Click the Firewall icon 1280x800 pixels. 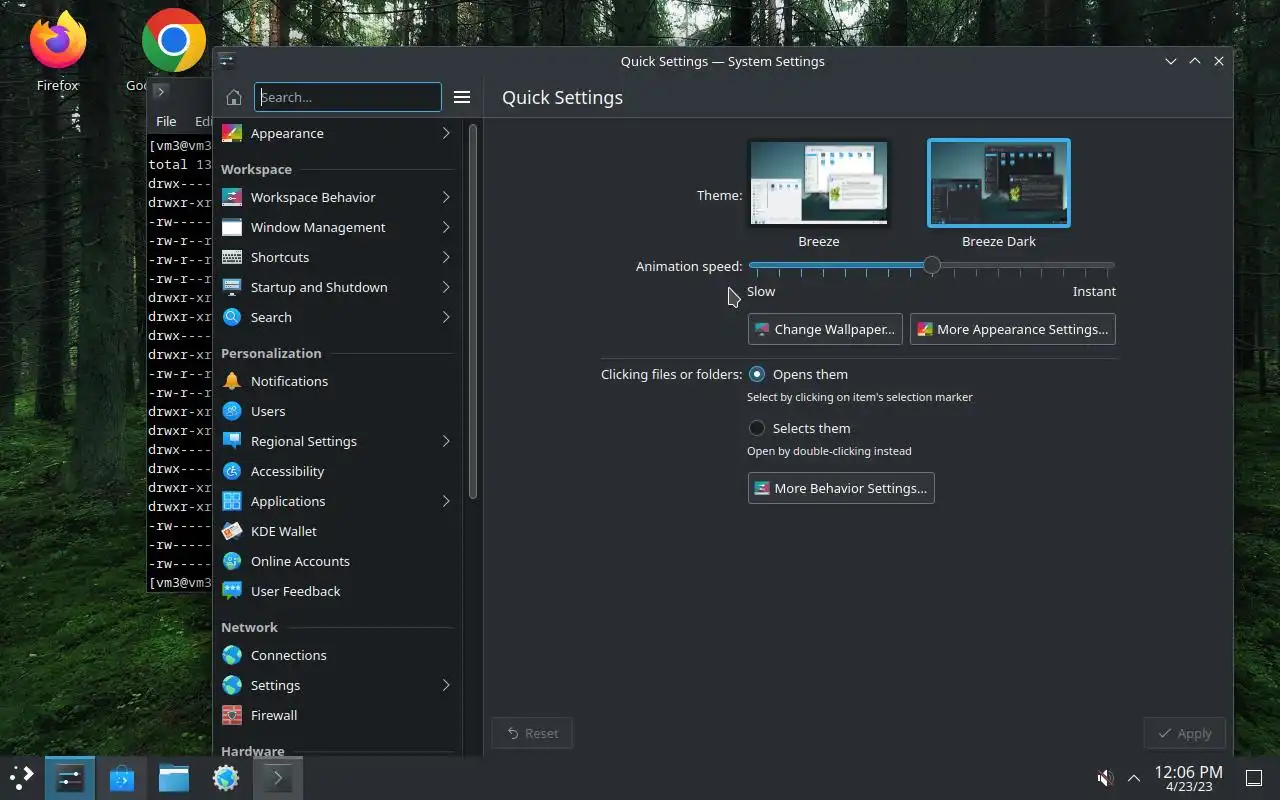232,715
